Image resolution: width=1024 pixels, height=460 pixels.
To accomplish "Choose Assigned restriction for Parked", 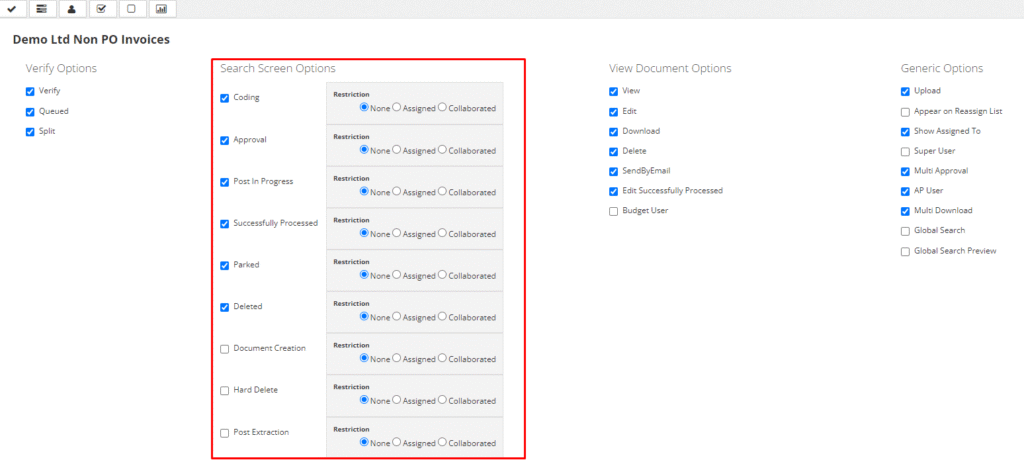I will (x=397, y=275).
